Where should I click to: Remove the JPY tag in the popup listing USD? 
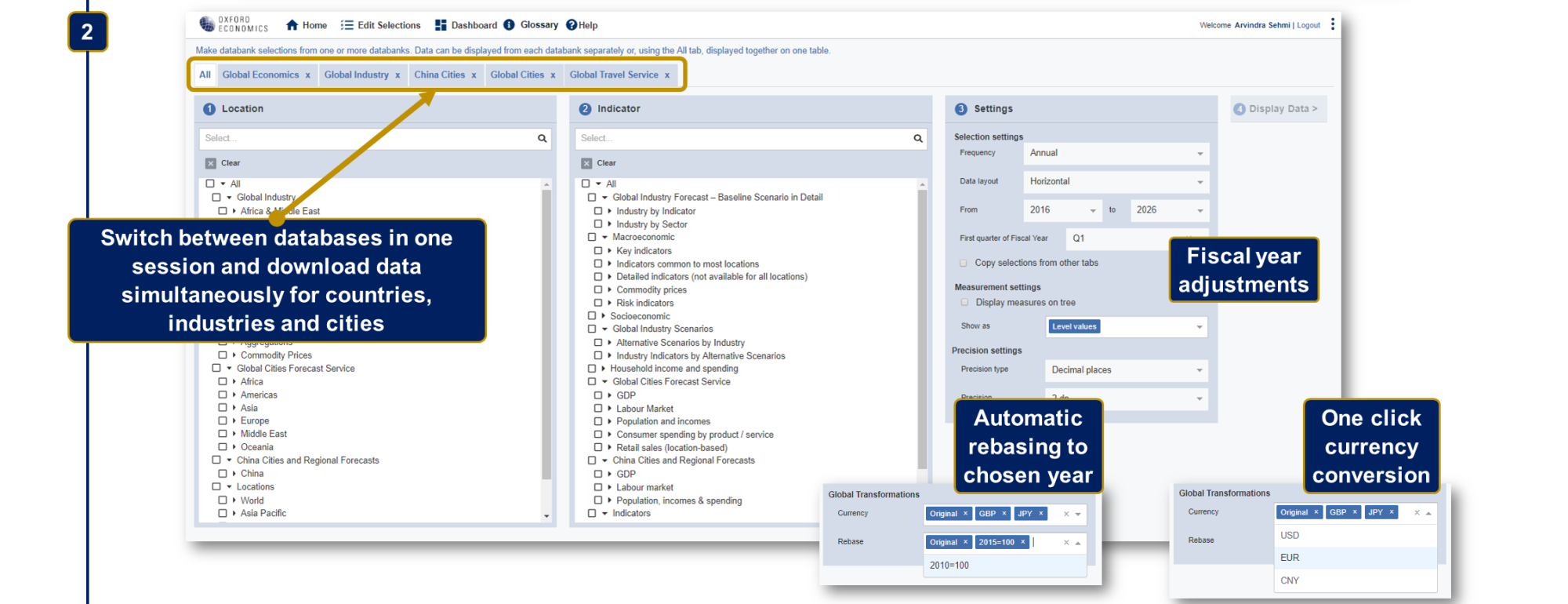pos(1392,512)
